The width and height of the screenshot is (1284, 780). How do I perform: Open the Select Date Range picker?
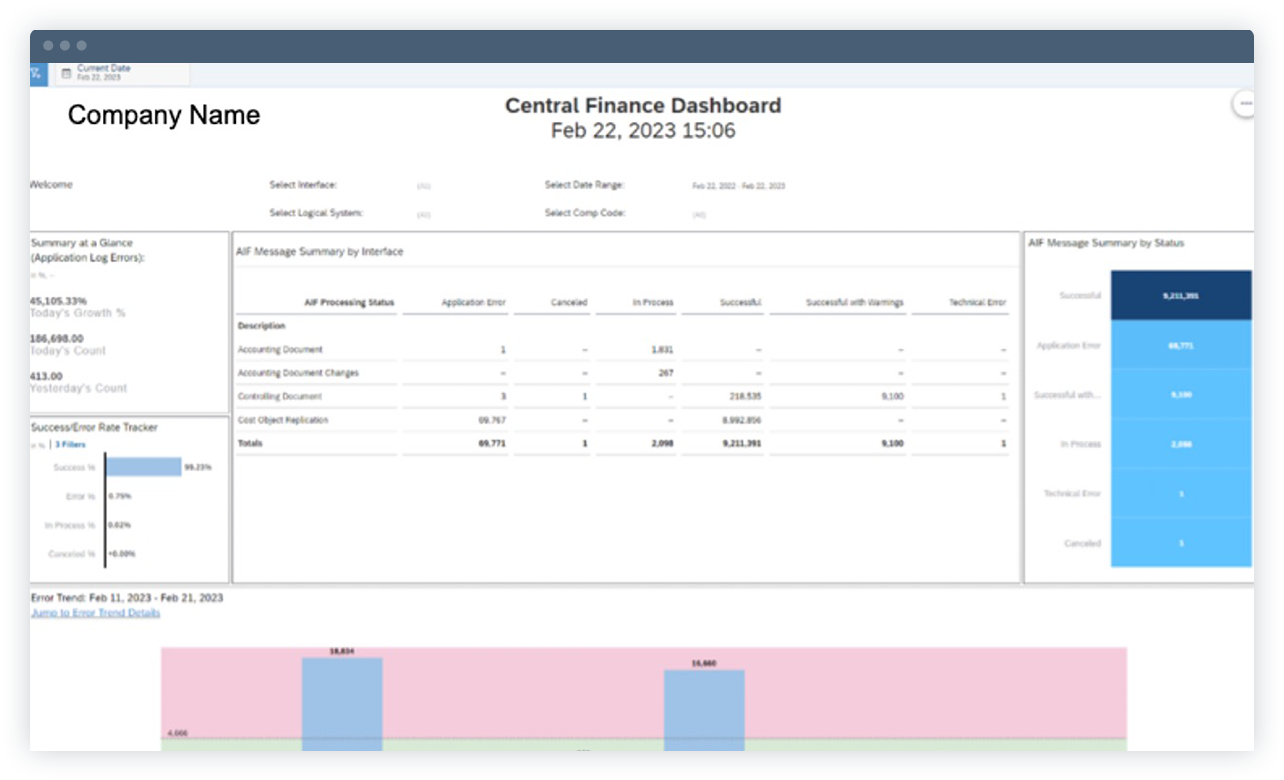click(x=738, y=185)
